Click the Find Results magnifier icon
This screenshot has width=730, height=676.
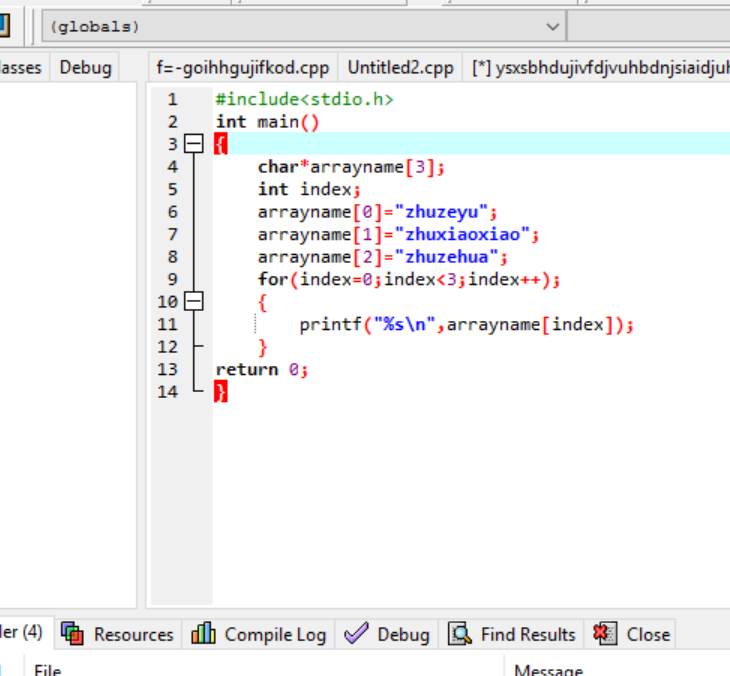point(460,634)
